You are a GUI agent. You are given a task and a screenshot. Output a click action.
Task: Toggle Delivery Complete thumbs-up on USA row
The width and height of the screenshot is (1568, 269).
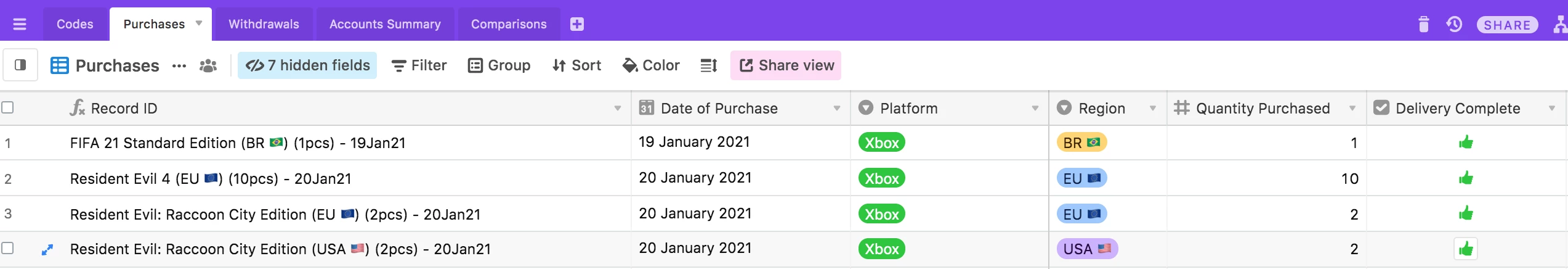coord(1466,249)
